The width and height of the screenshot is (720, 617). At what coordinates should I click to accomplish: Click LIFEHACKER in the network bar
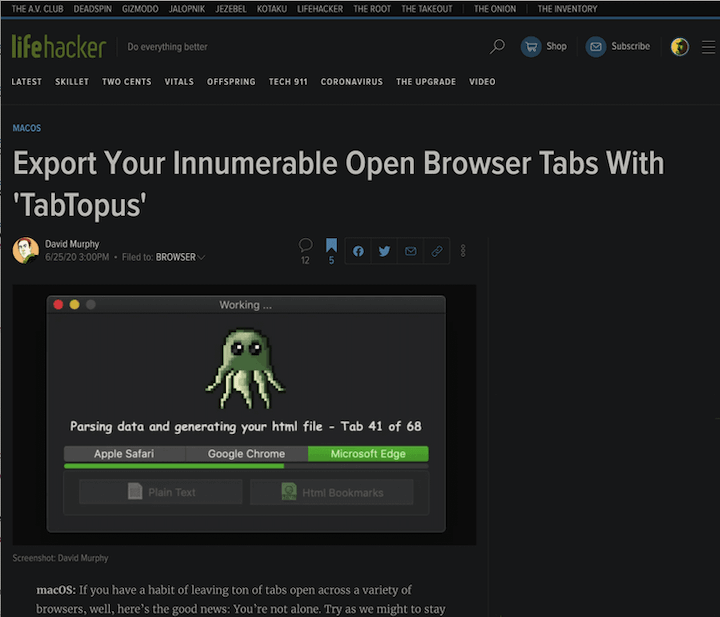pos(320,9)
